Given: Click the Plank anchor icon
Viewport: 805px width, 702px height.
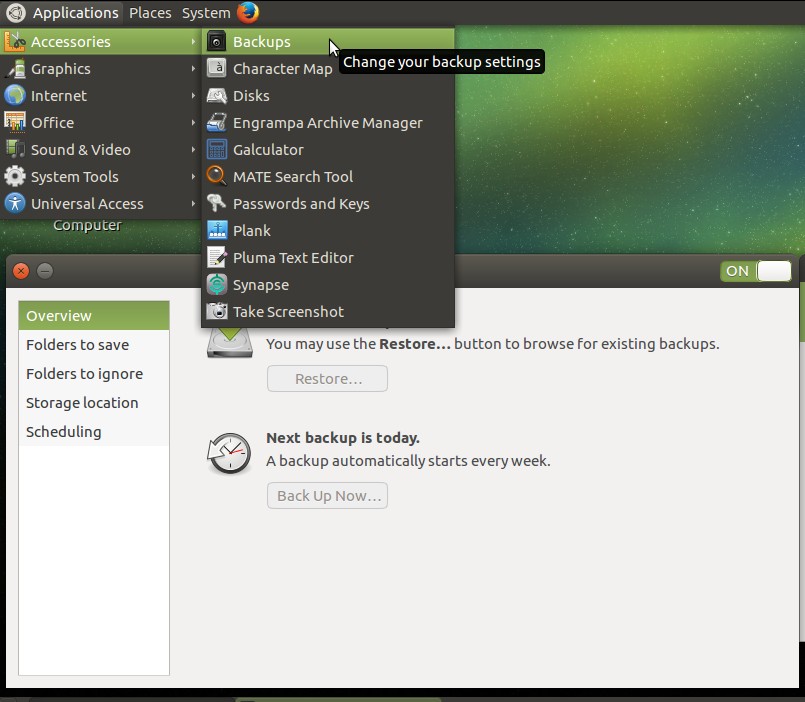Looking at the screenshot, I should (217, 230).
